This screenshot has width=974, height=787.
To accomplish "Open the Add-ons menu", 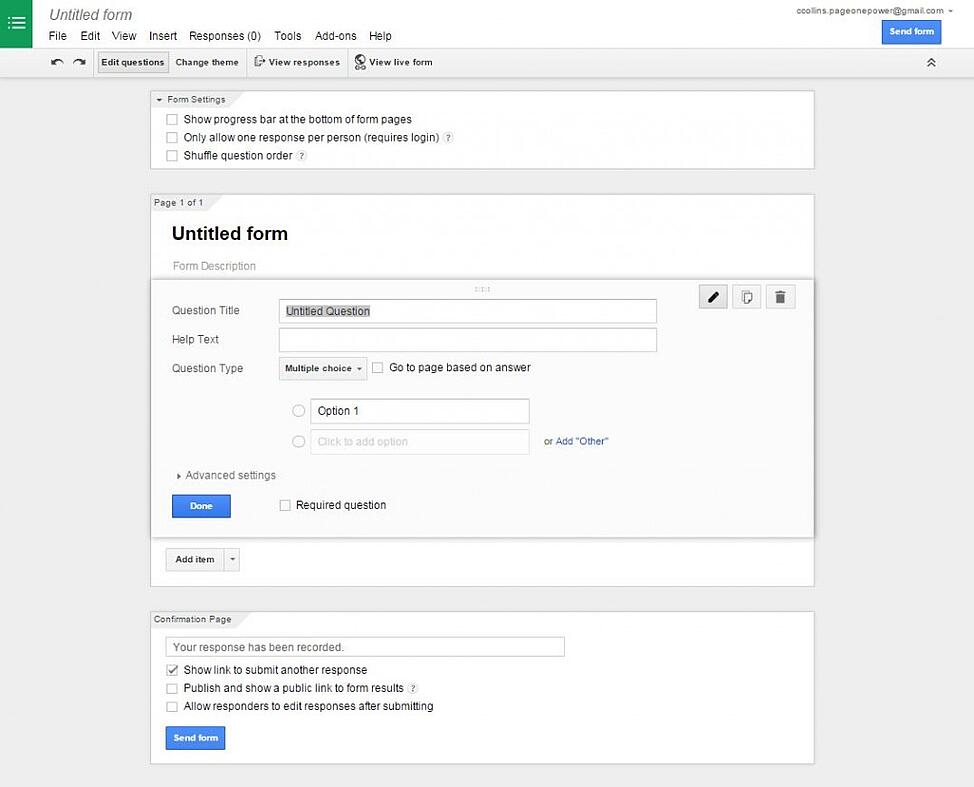I will click(x=335, y=35).
